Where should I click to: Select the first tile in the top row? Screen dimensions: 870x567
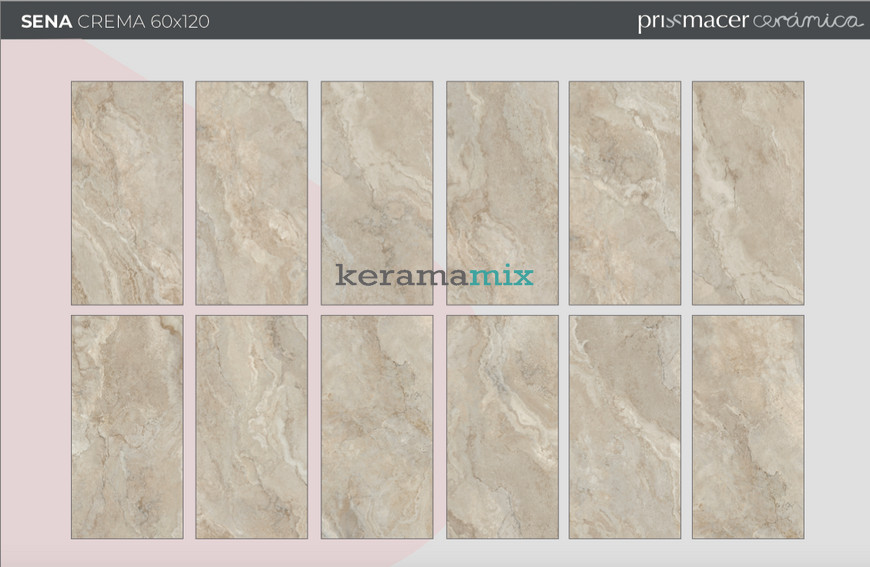click(x=127, y=193)
